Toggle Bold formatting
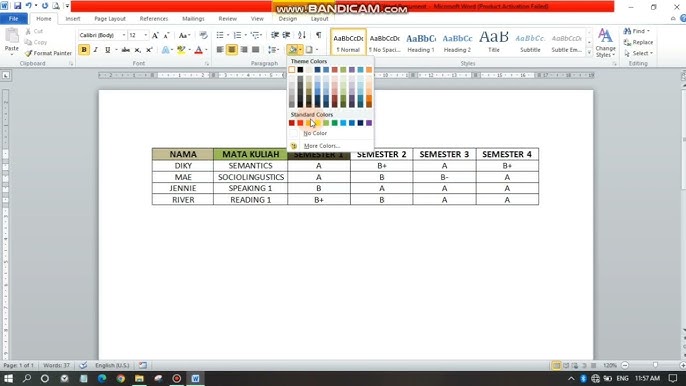 click(84, 50)
